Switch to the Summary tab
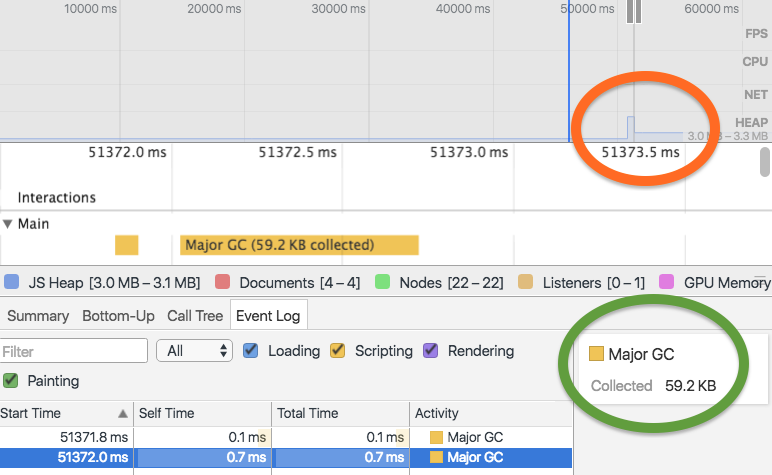This screenshot has height=475, width=772. [x=36, y=316]
